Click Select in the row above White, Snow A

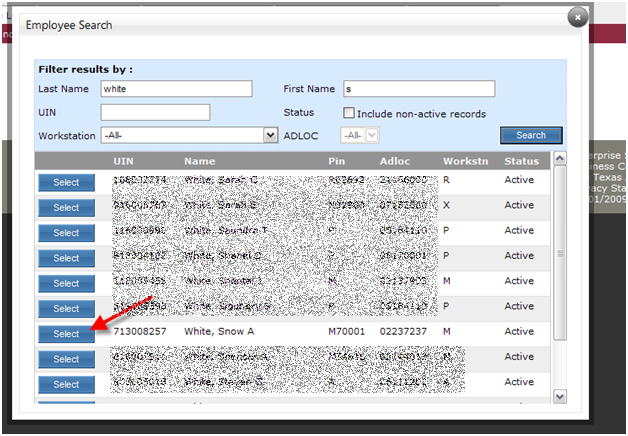(x=66, y=309)
